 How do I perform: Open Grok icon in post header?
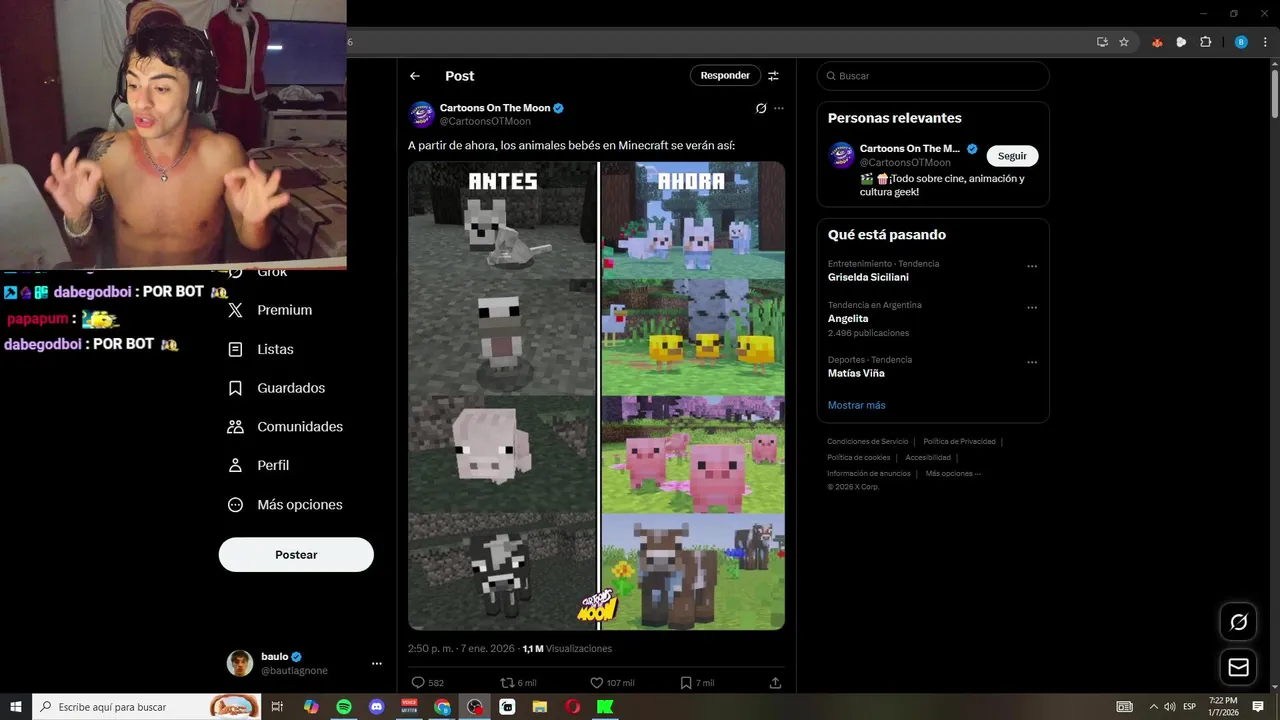click(x=761, y=108)
